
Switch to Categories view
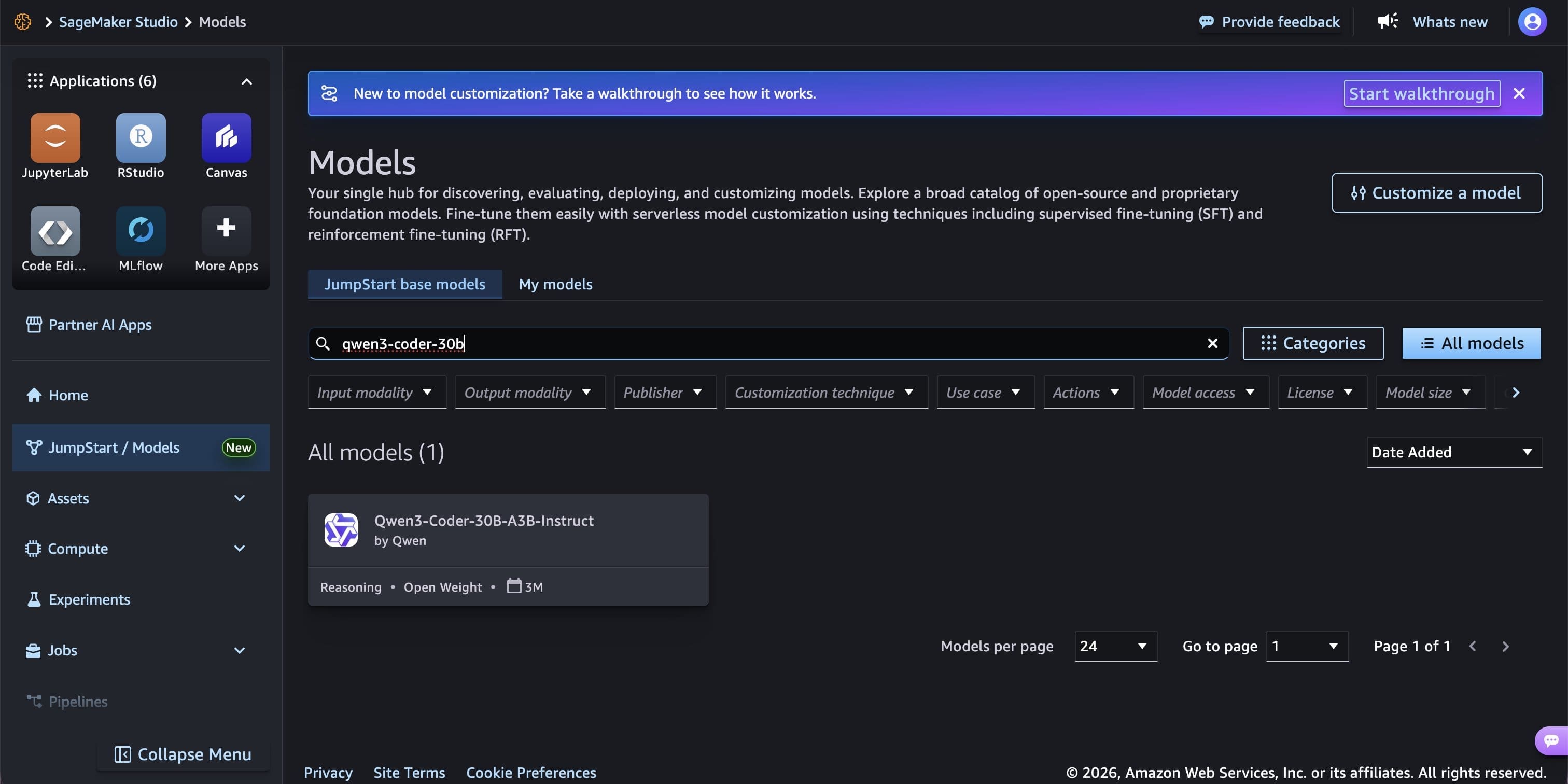click(1313, 343)
